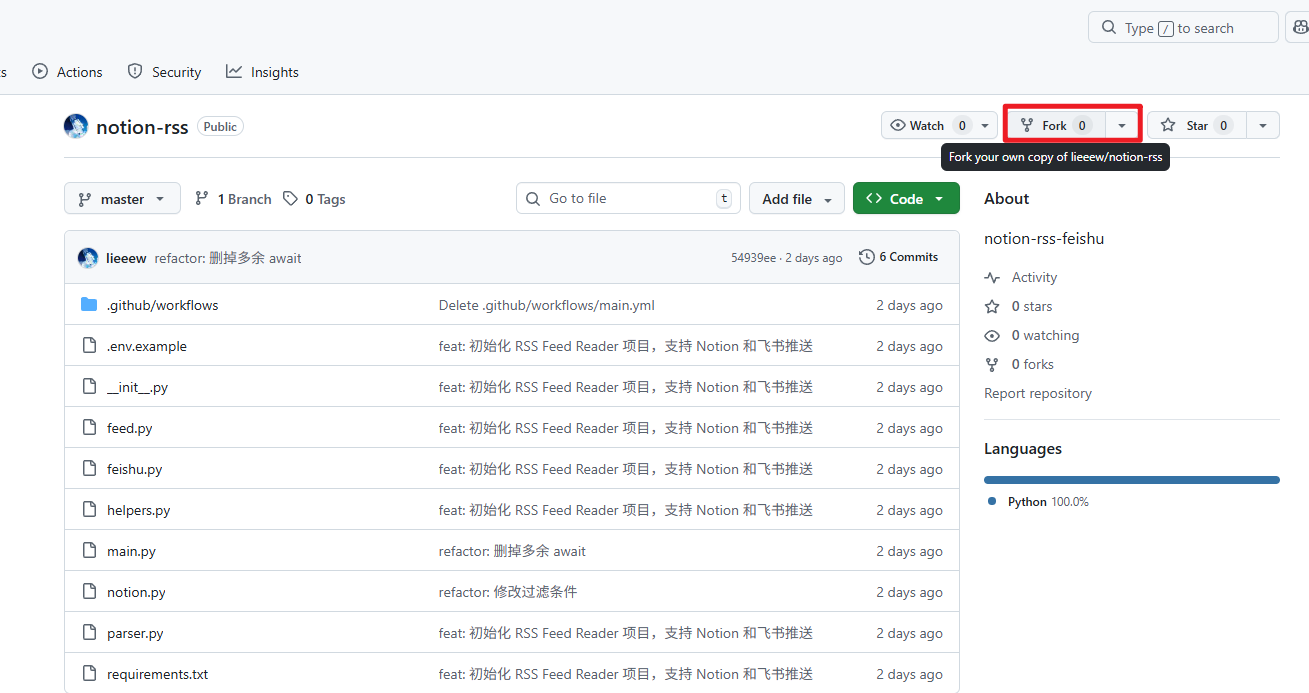This screenshot has width=1309, height=693.
Task: Click the lieeew commit author avatar
Action: (88, 258)
